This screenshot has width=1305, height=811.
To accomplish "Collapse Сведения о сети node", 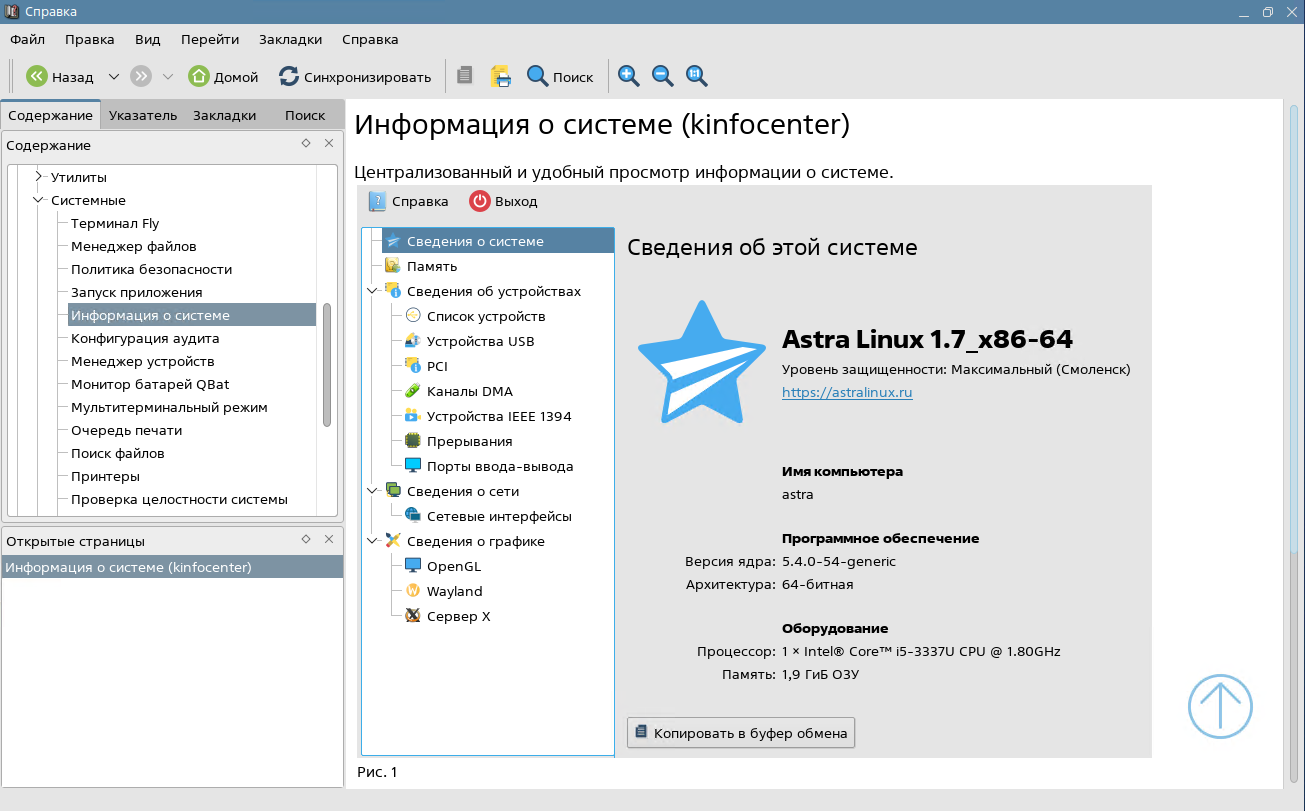I will click(373, 491).
